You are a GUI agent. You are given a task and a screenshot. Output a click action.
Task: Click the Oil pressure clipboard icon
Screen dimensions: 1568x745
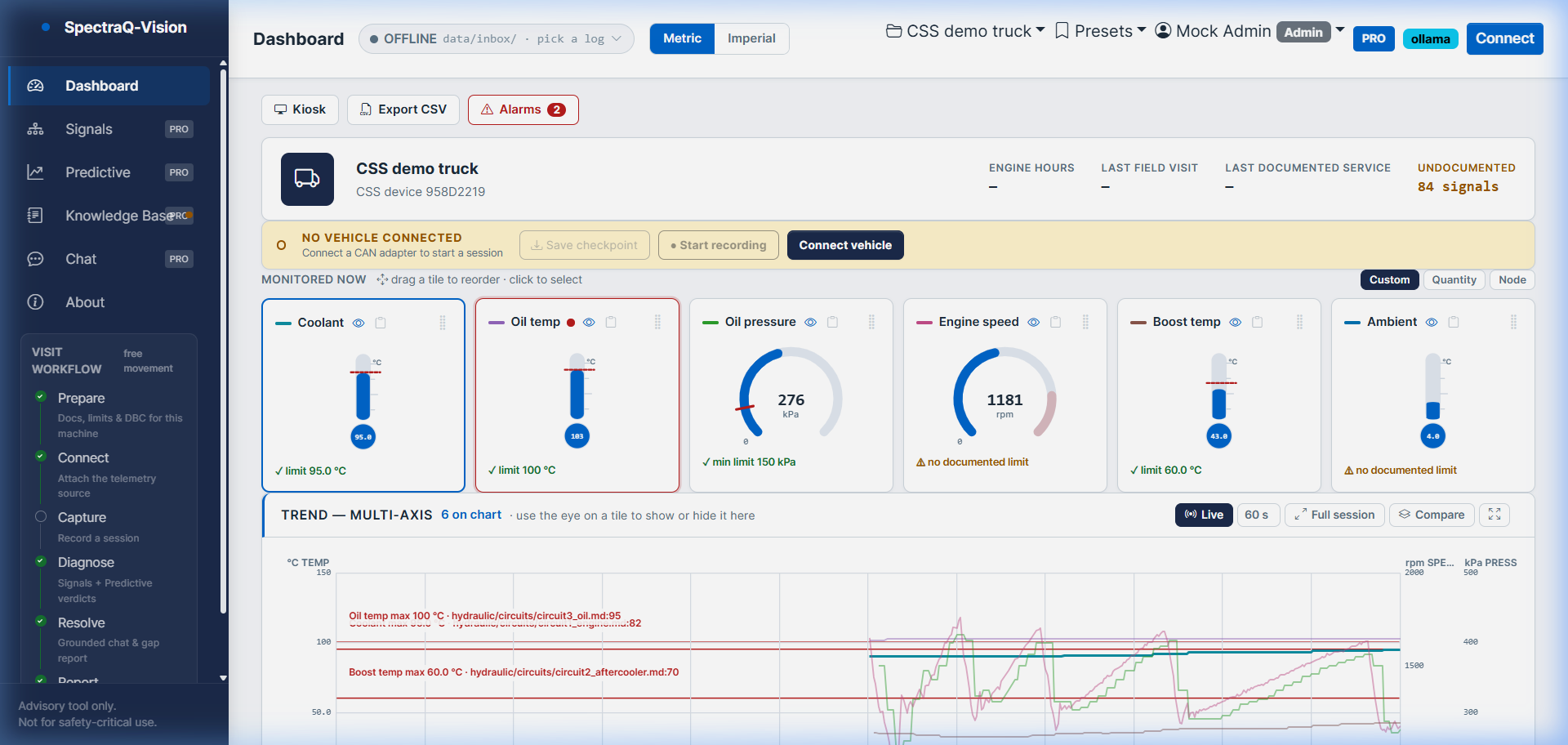point(833,322)
